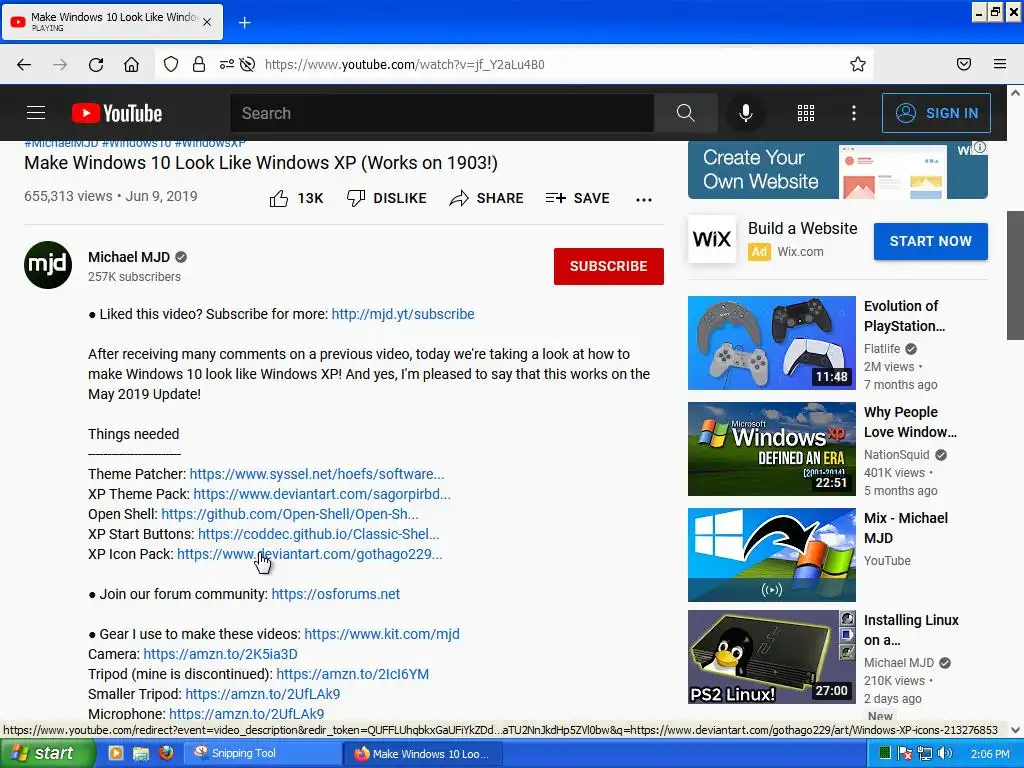Open the mjd.yt/subscribe link
Viewport: 1024px width, 768px height.
pyautogui.click(x=403, y=314)
